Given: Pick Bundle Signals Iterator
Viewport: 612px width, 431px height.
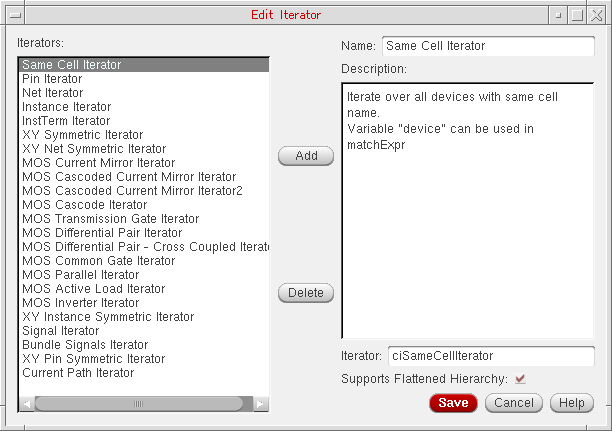Looking at the screenshot, I should tap(144, 345).
